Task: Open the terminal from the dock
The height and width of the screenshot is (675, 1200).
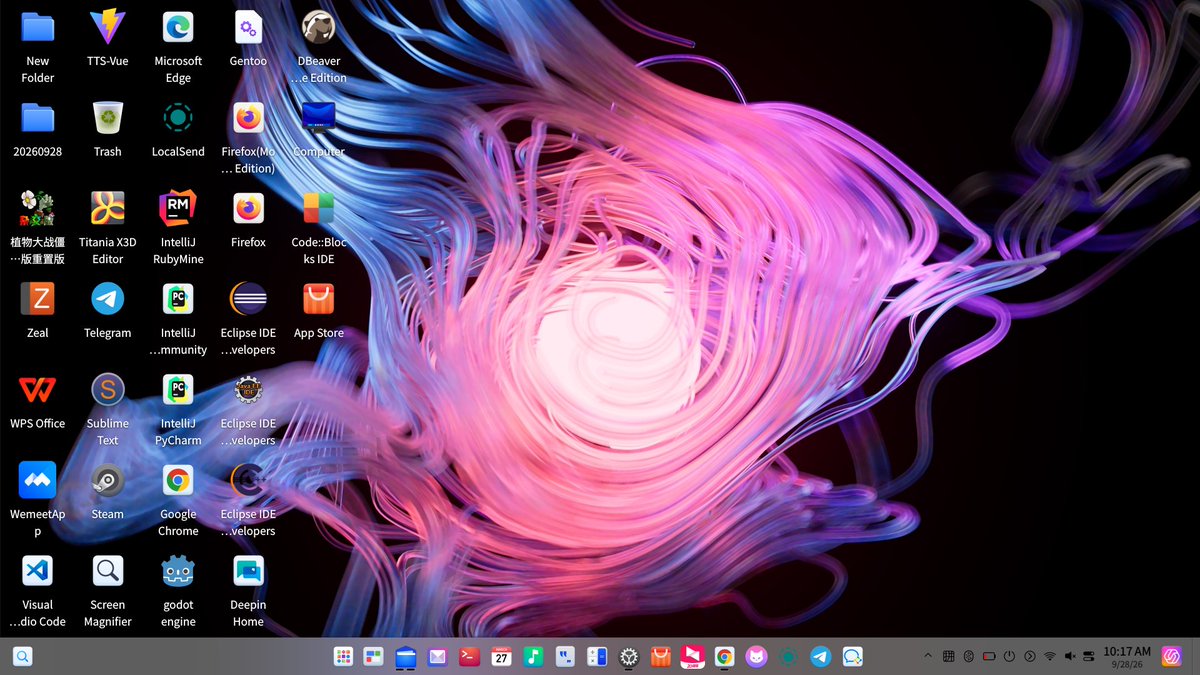Action: point(468,657)
